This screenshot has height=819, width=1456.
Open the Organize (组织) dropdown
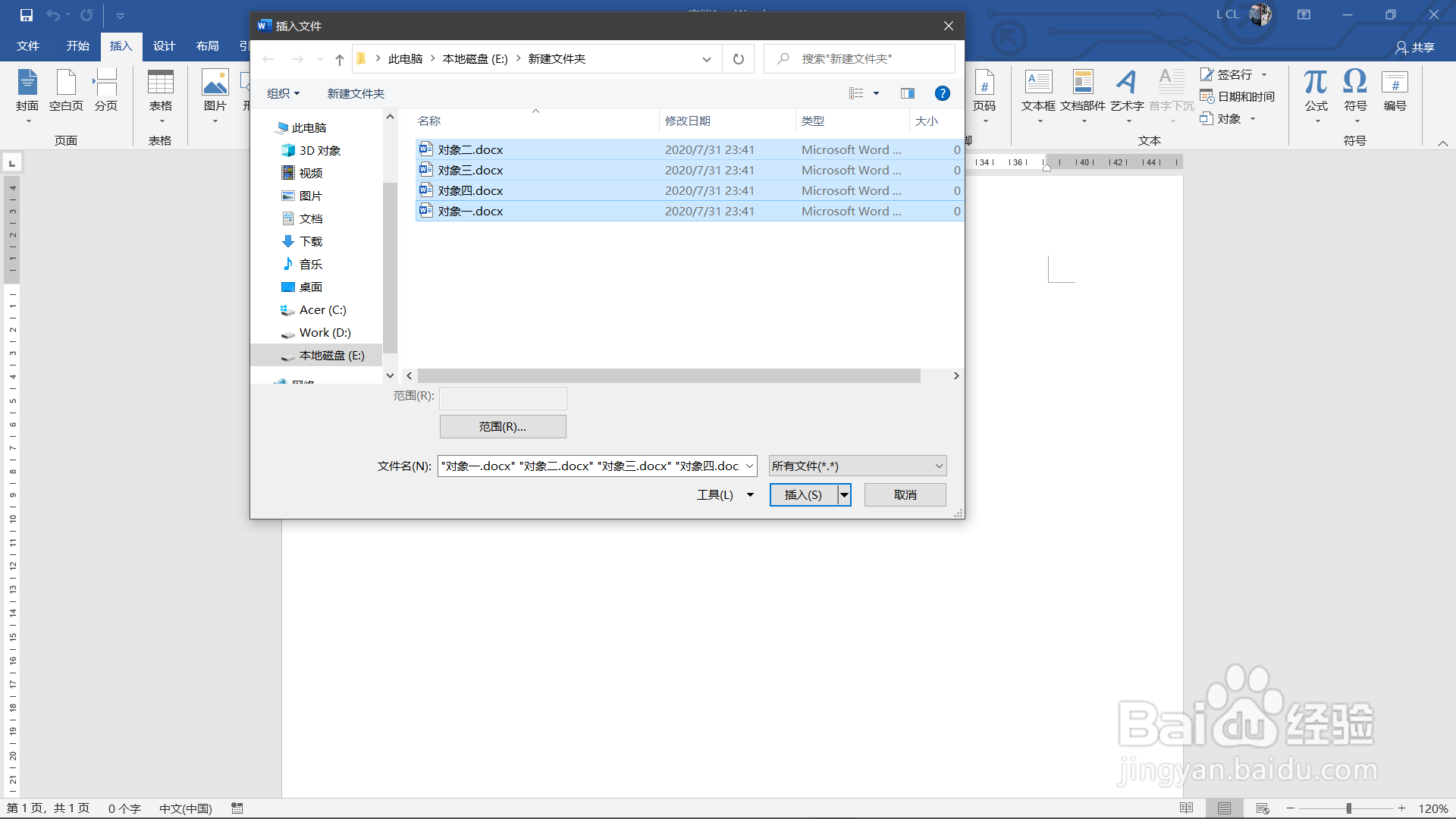tap(284, 93)
